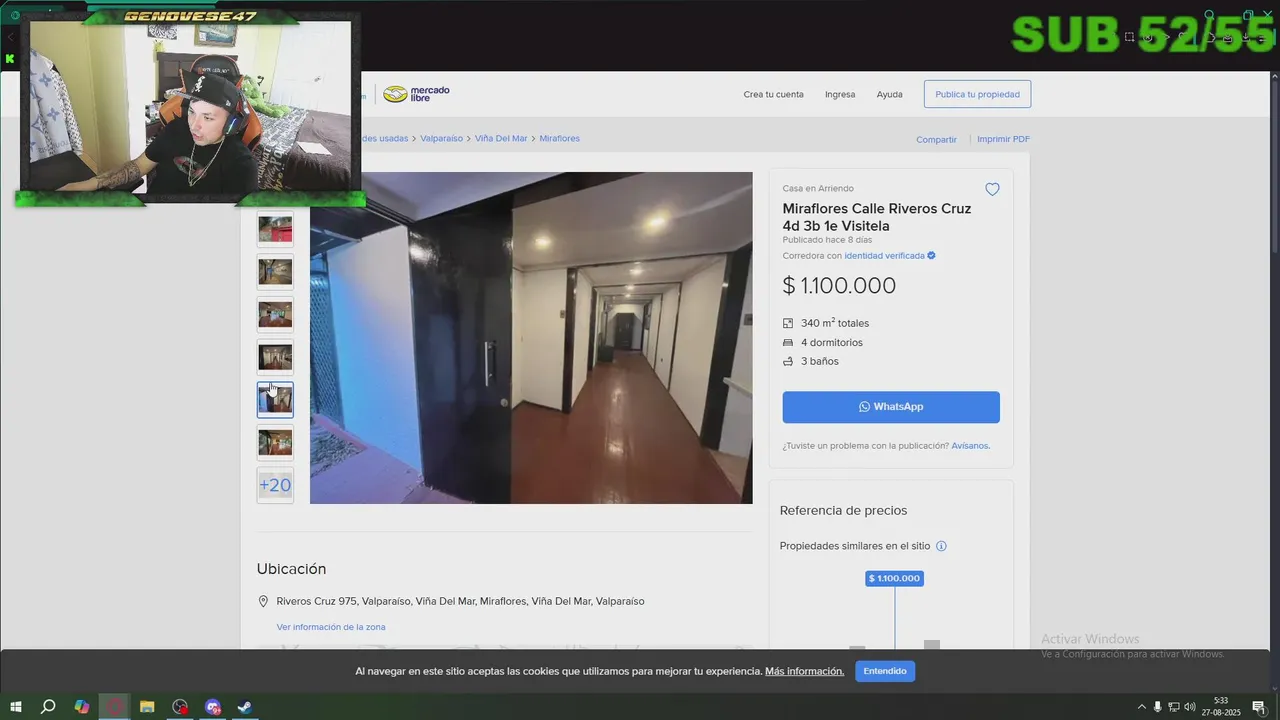Click the Publicado hace 8 días text
1280x720 pixels.
pos(827,240)
